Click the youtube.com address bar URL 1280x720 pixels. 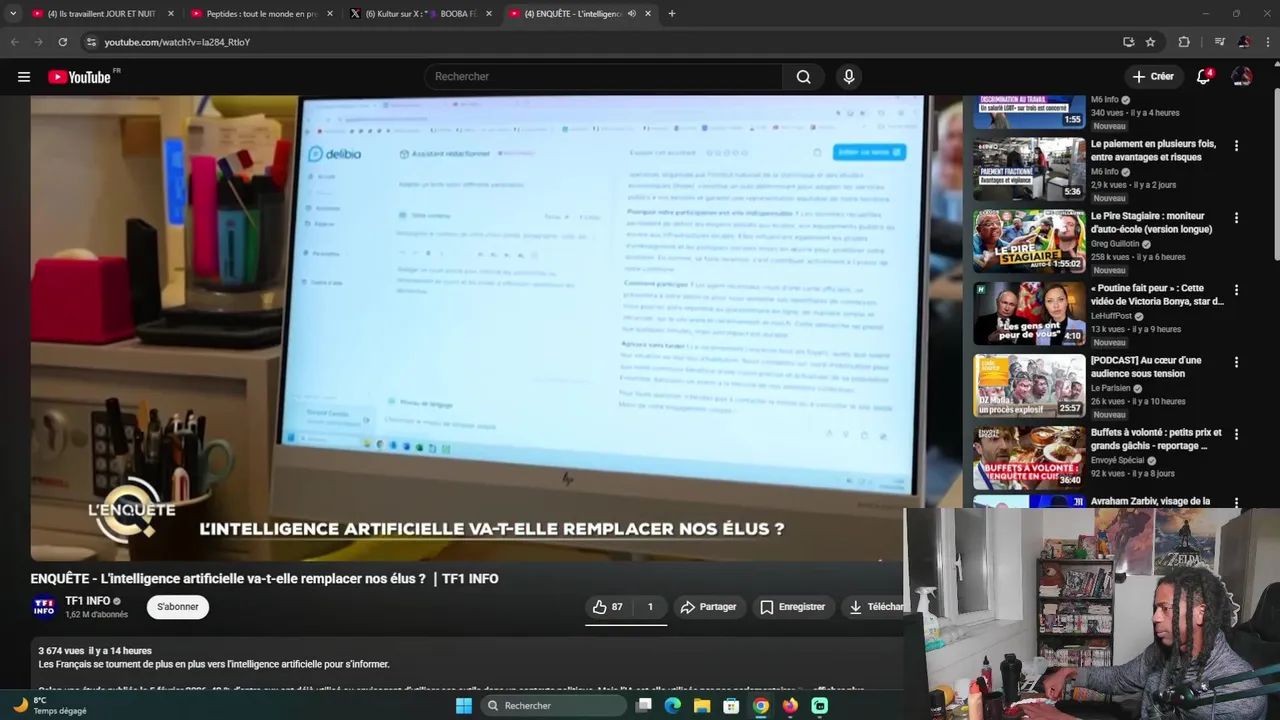pos(177,42)
